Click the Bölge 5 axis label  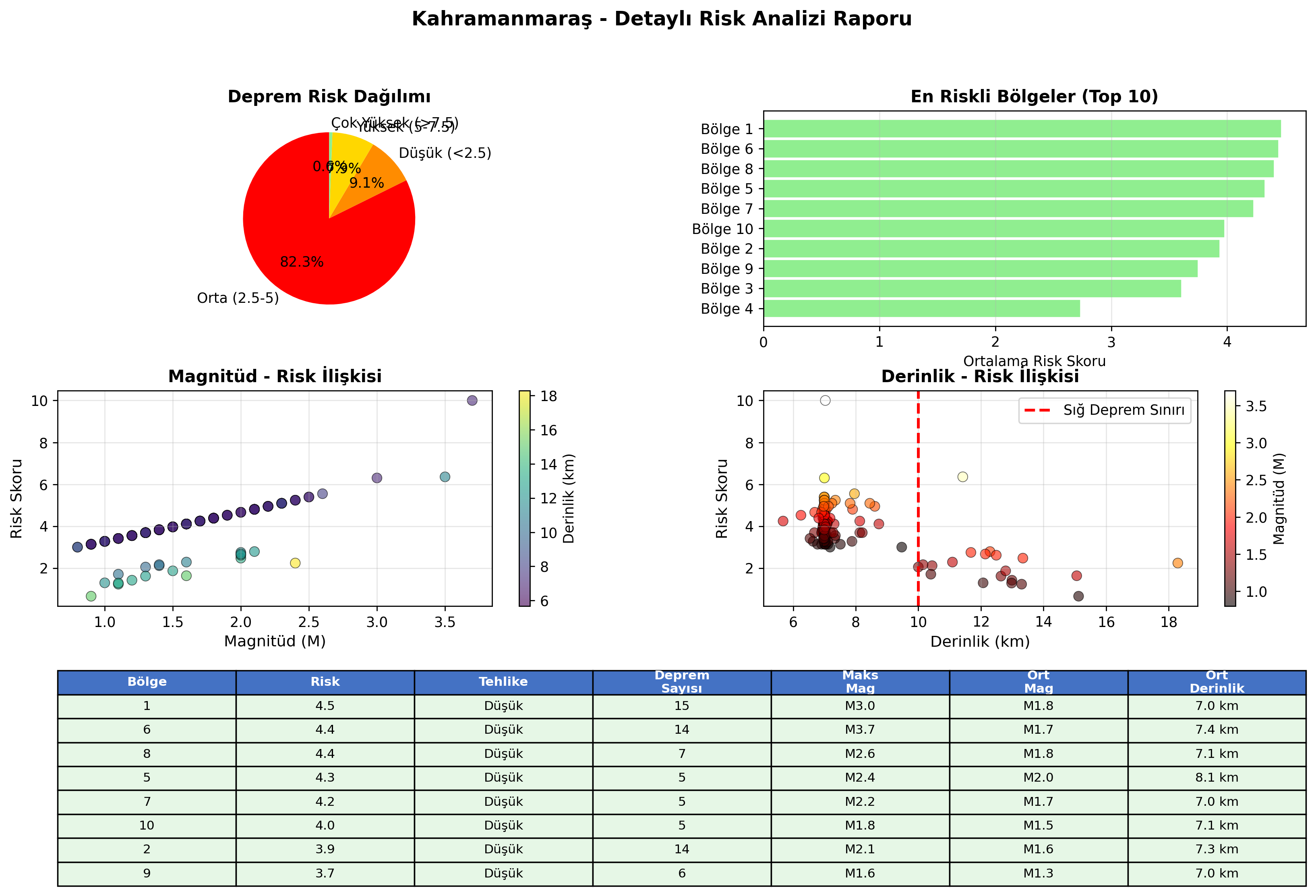tap(726, 188)
